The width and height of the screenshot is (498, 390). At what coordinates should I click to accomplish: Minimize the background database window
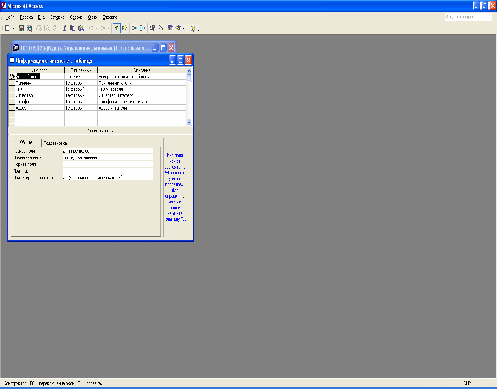pos(155,48)
